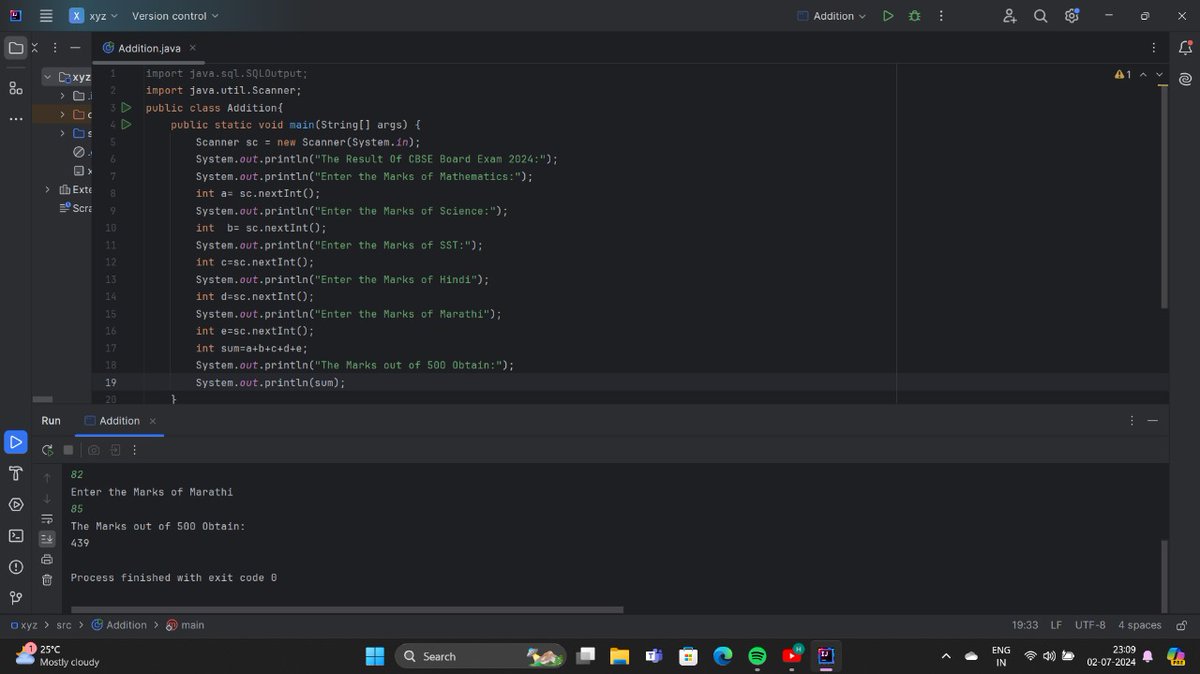
Task: Collapse the xyz project root node
Action: click(48, 77)
